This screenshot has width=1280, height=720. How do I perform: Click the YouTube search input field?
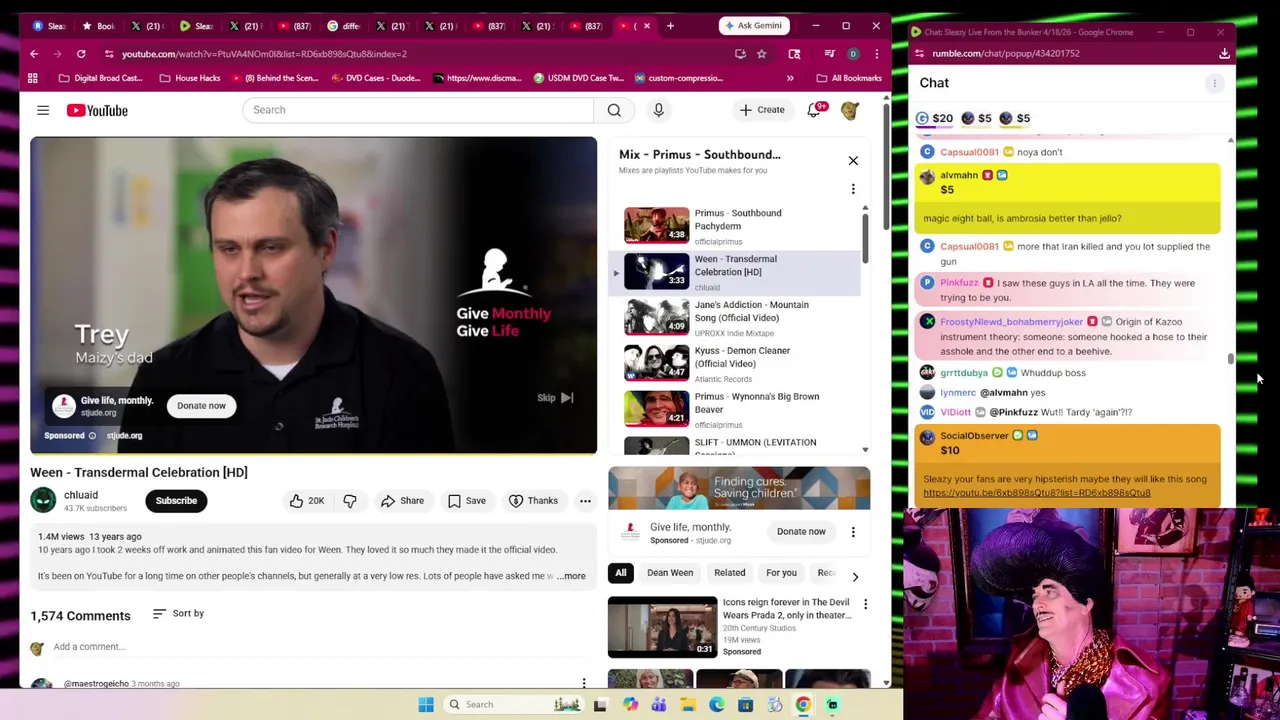pyautogui.click(x=418, y=110)
